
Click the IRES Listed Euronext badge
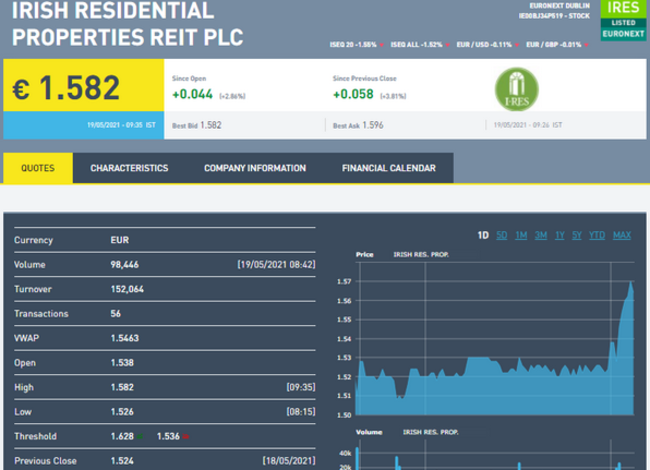pyautogui.click(x=623, y=20)
